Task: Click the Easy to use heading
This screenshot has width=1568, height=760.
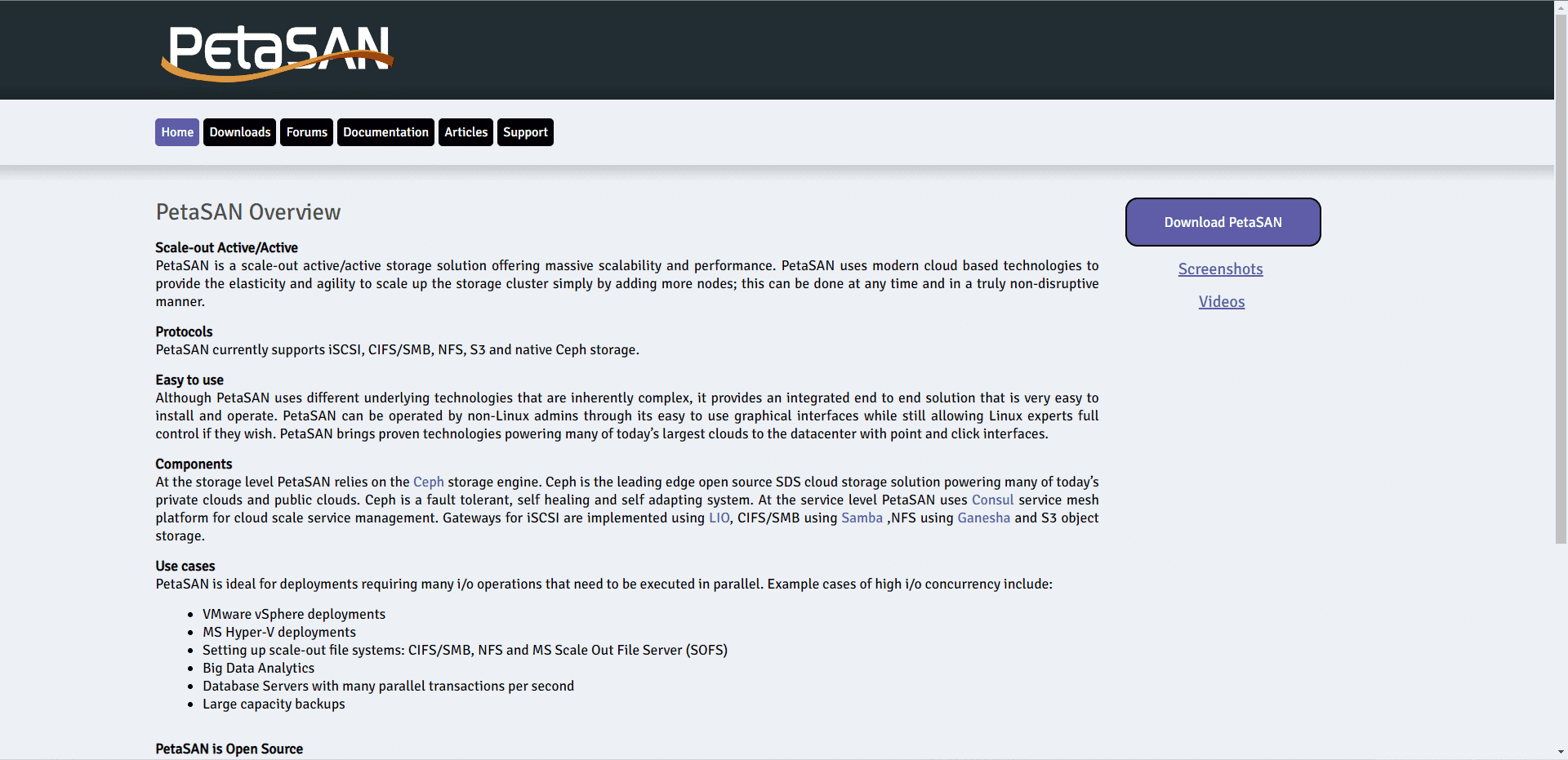Action: tap(189, 380)
